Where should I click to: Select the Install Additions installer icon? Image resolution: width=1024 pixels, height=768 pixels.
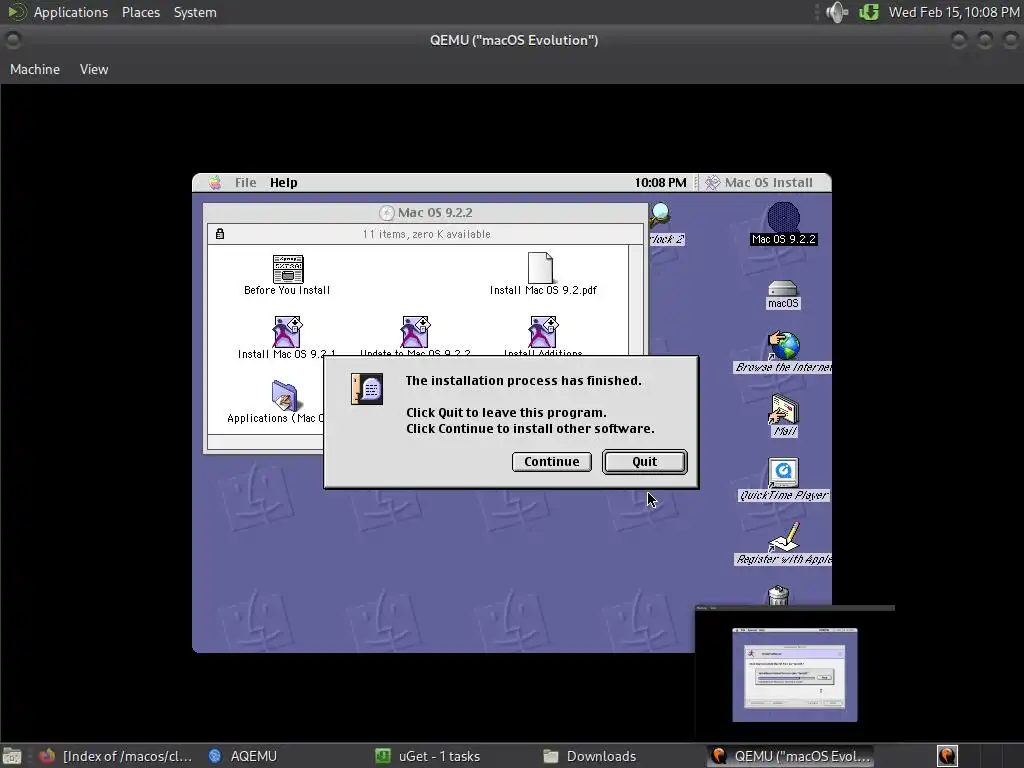(543, 332)
